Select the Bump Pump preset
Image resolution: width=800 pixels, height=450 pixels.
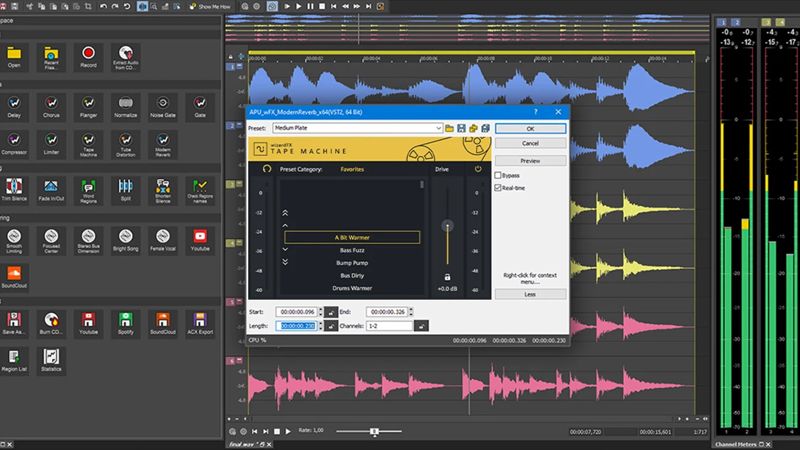tap(352, 263)
